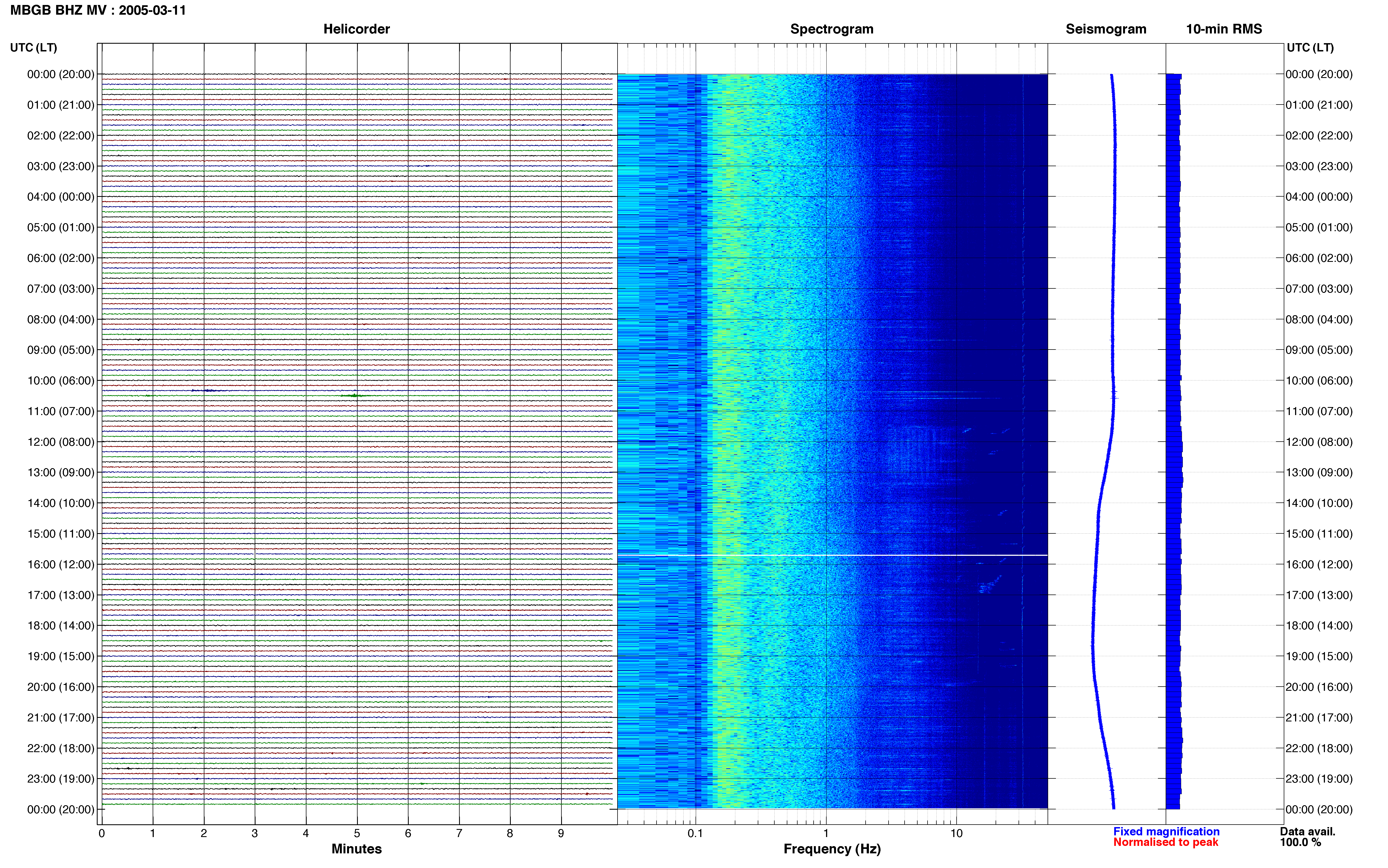Click the right '21:00 (17:00)' time label
This screenshot has height=868, width=1388.
[x=1319, y=718]
